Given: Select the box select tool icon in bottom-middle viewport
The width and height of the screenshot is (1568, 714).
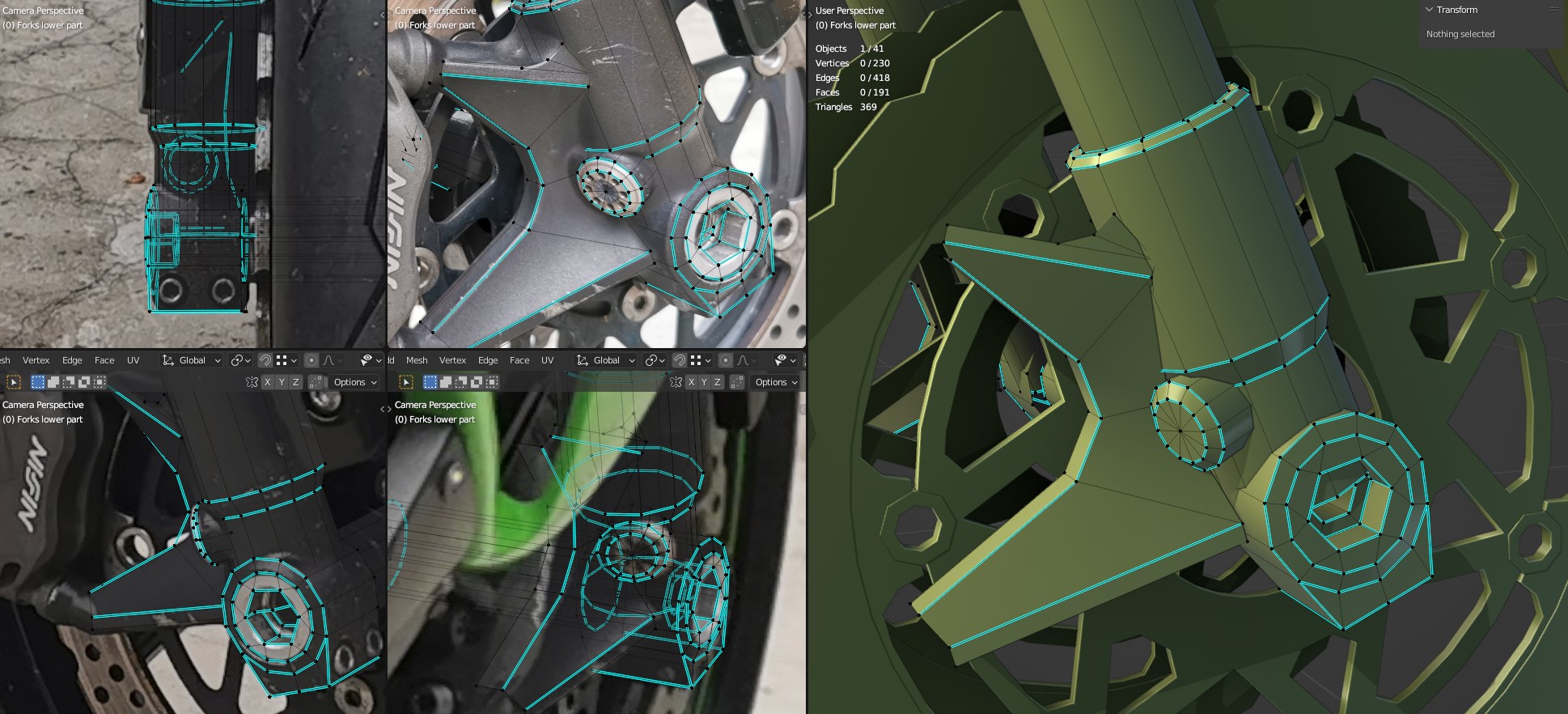Looking at the screenshot, I should point(406,382).
